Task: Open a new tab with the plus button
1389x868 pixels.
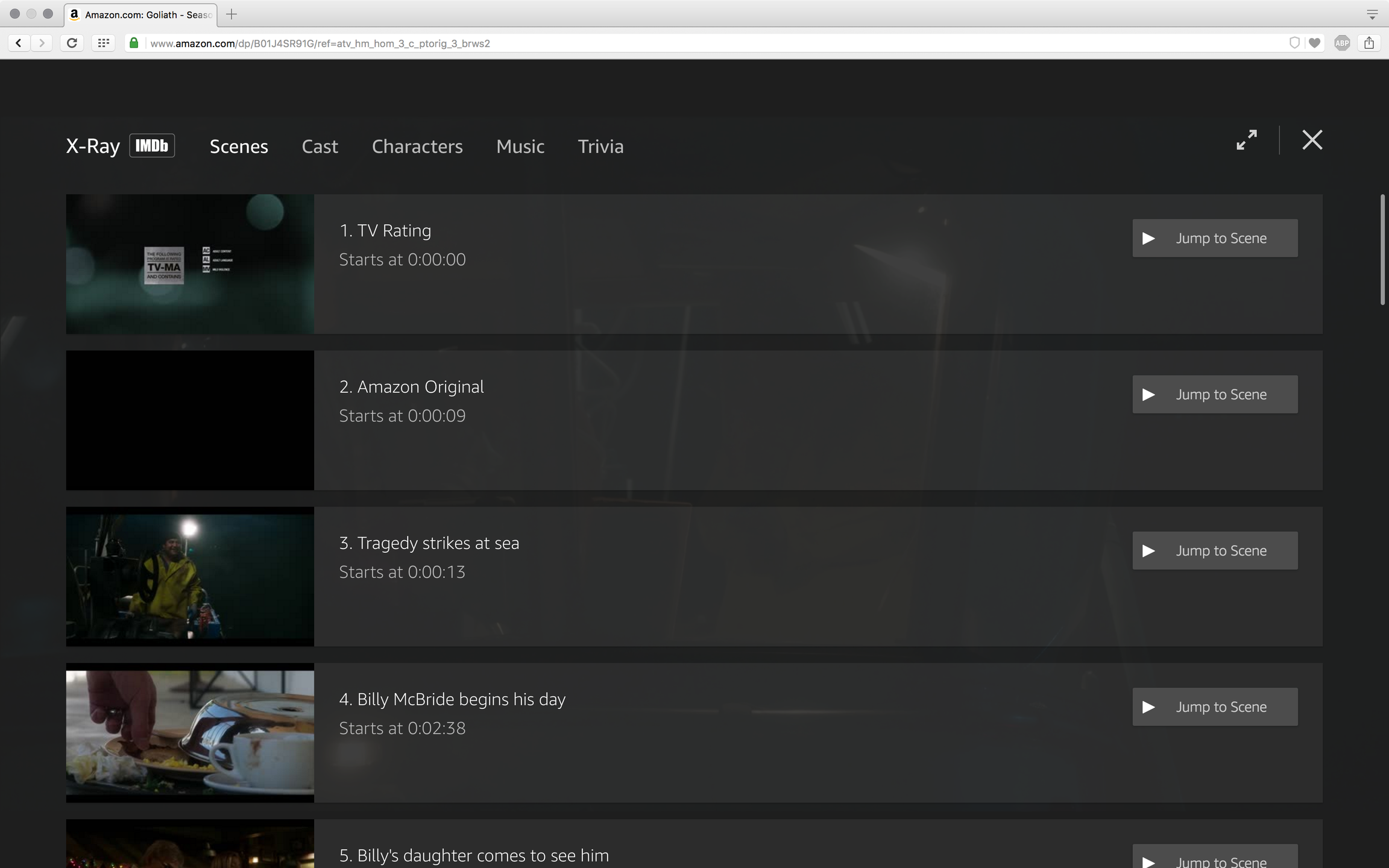Action: [x=231, y=14]
